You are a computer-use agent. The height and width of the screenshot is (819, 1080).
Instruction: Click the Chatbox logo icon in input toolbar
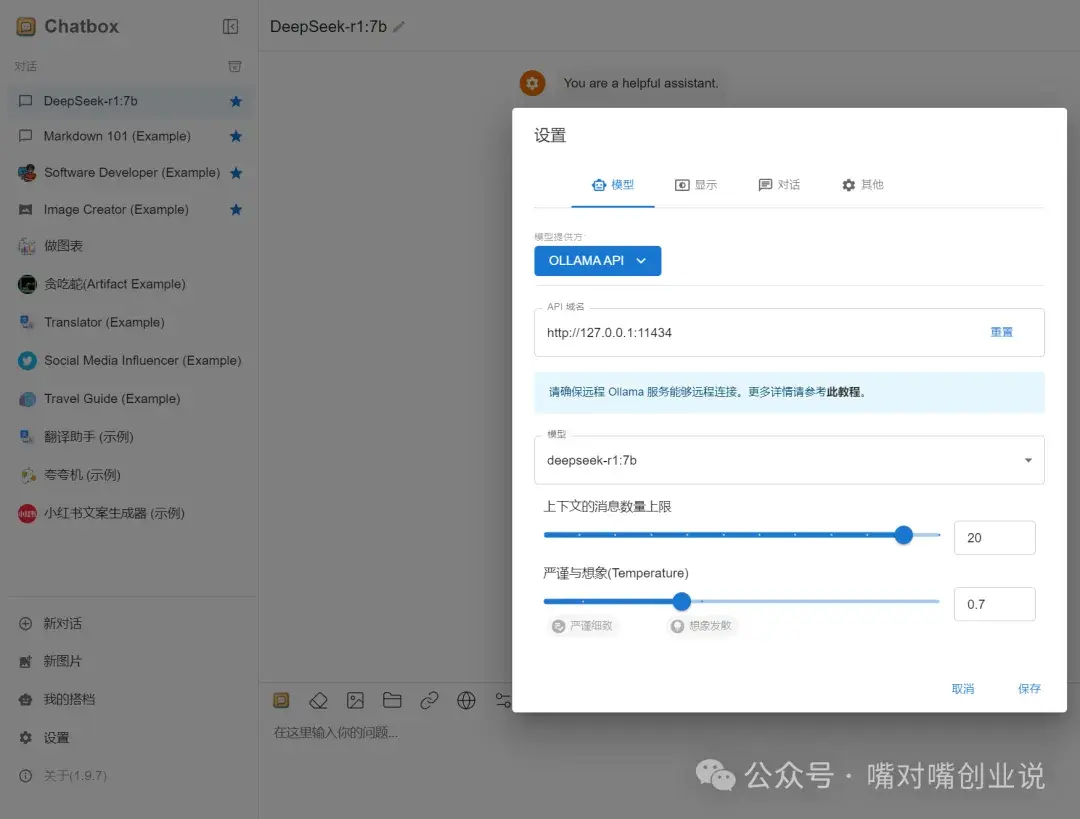point(281,701)
